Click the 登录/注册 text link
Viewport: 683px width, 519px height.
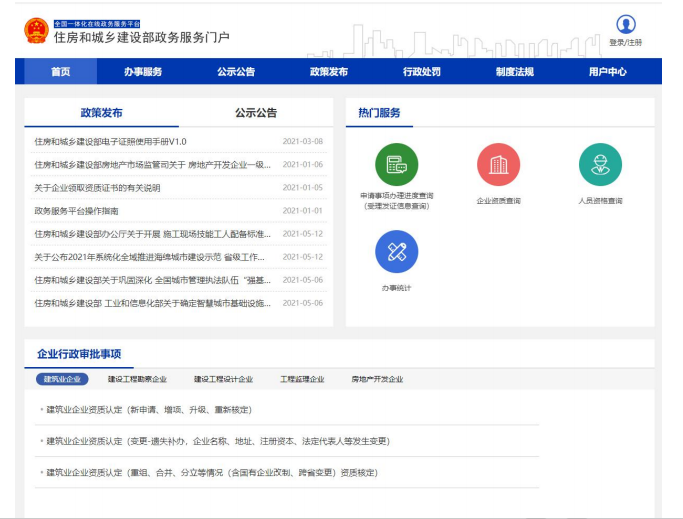[626, 43]
